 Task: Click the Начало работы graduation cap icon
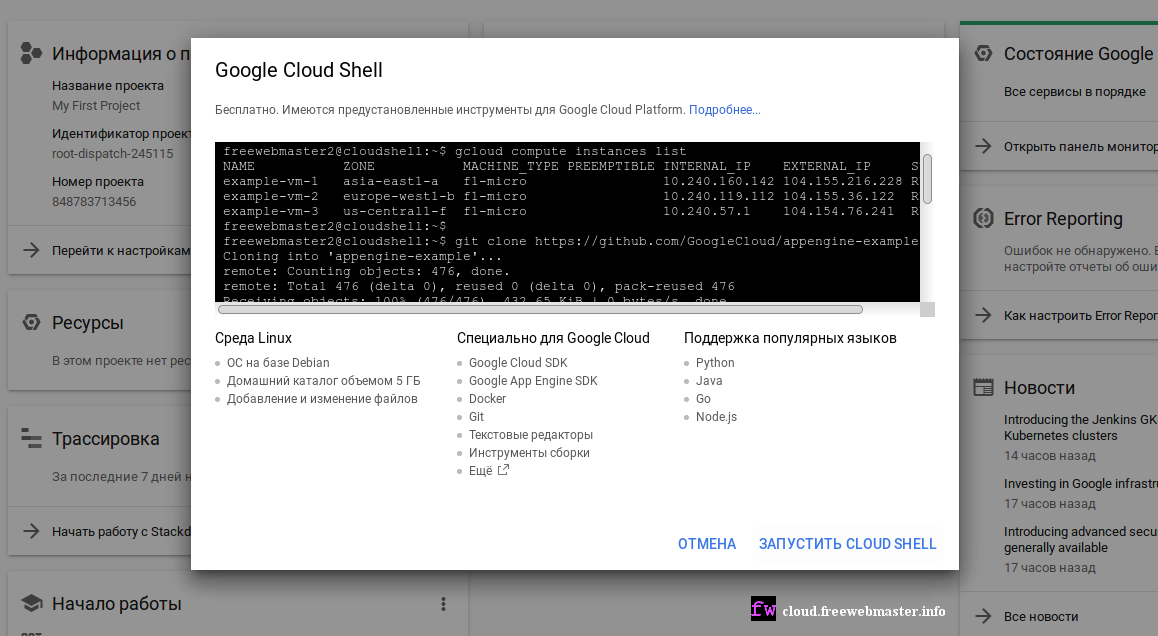[31, 603]
